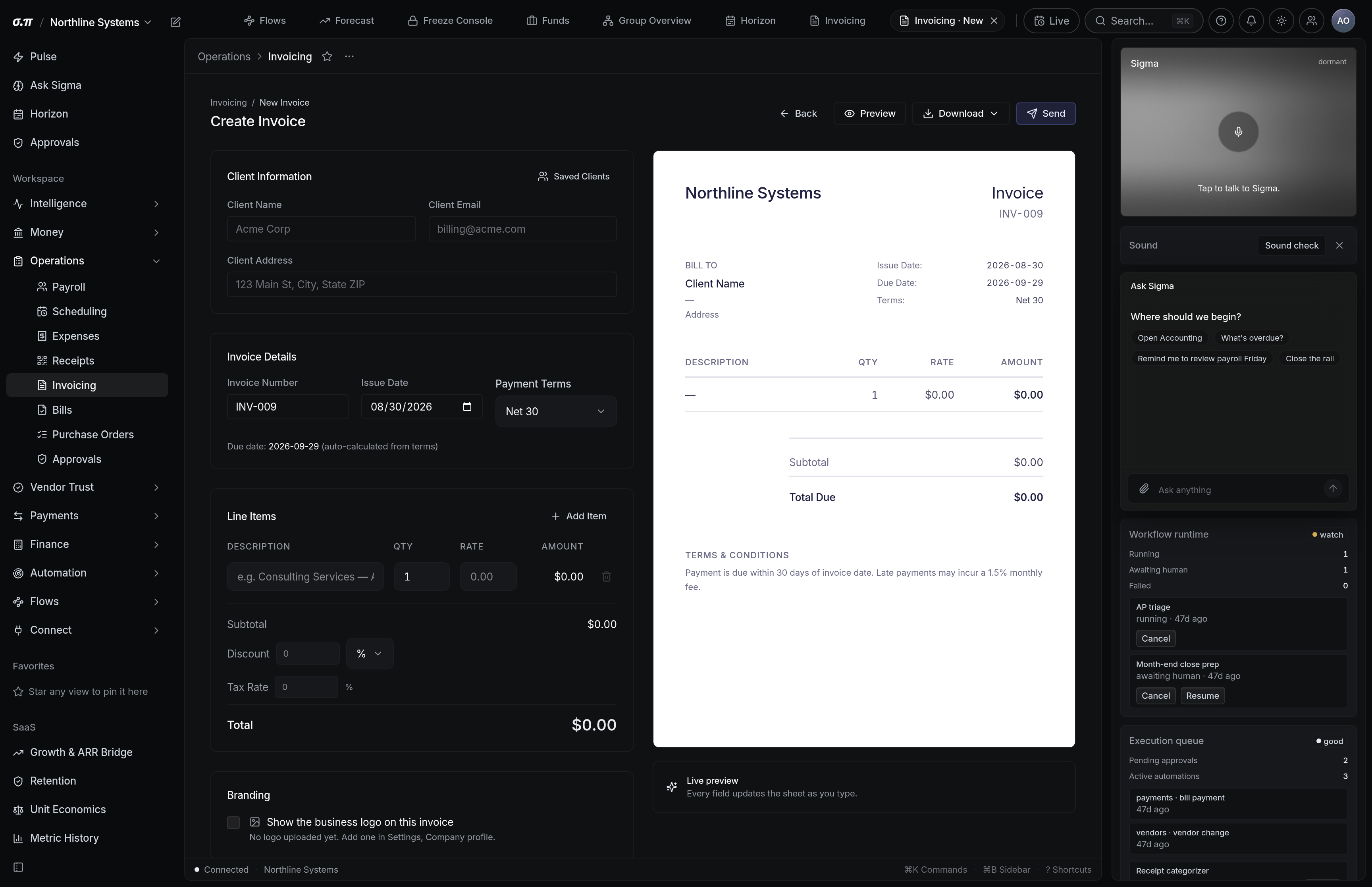1372x887 pixels.
Task: Go to Payroll in Operations
Action: 87,287
